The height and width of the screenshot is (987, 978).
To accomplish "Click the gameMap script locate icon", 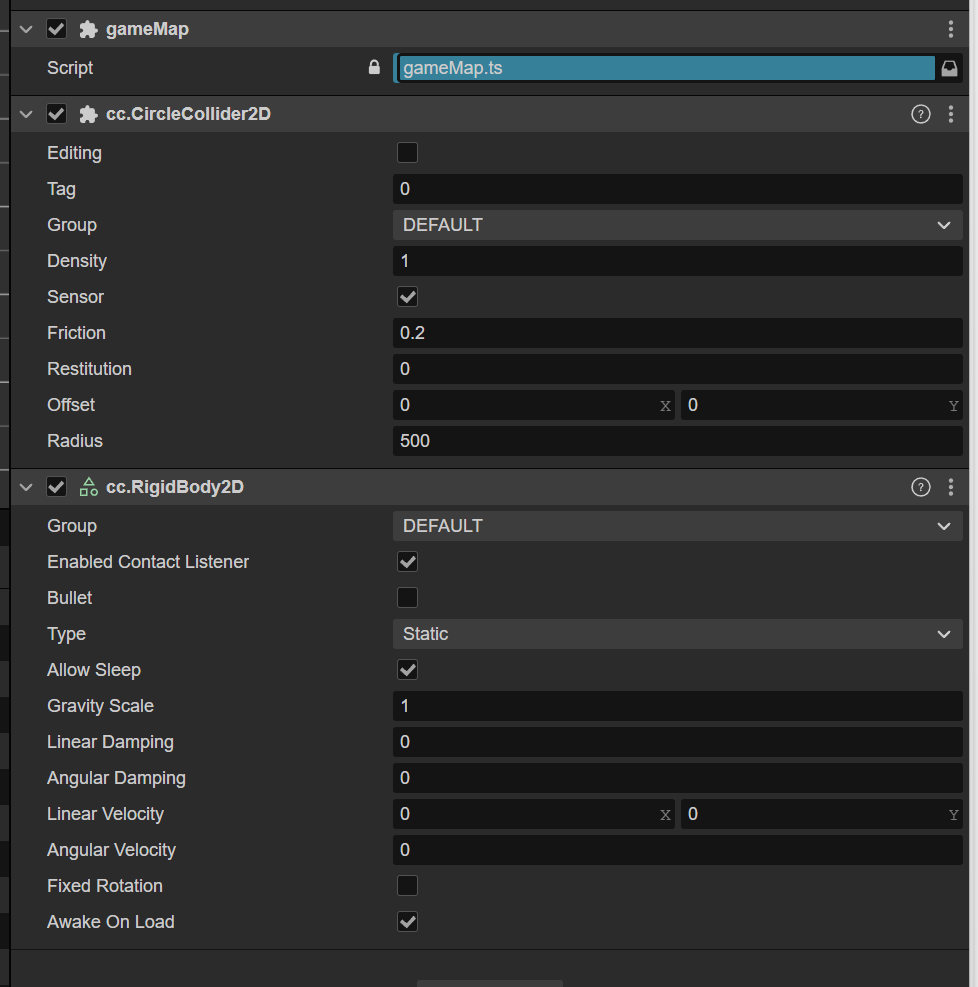I will [x=949, y=68].
